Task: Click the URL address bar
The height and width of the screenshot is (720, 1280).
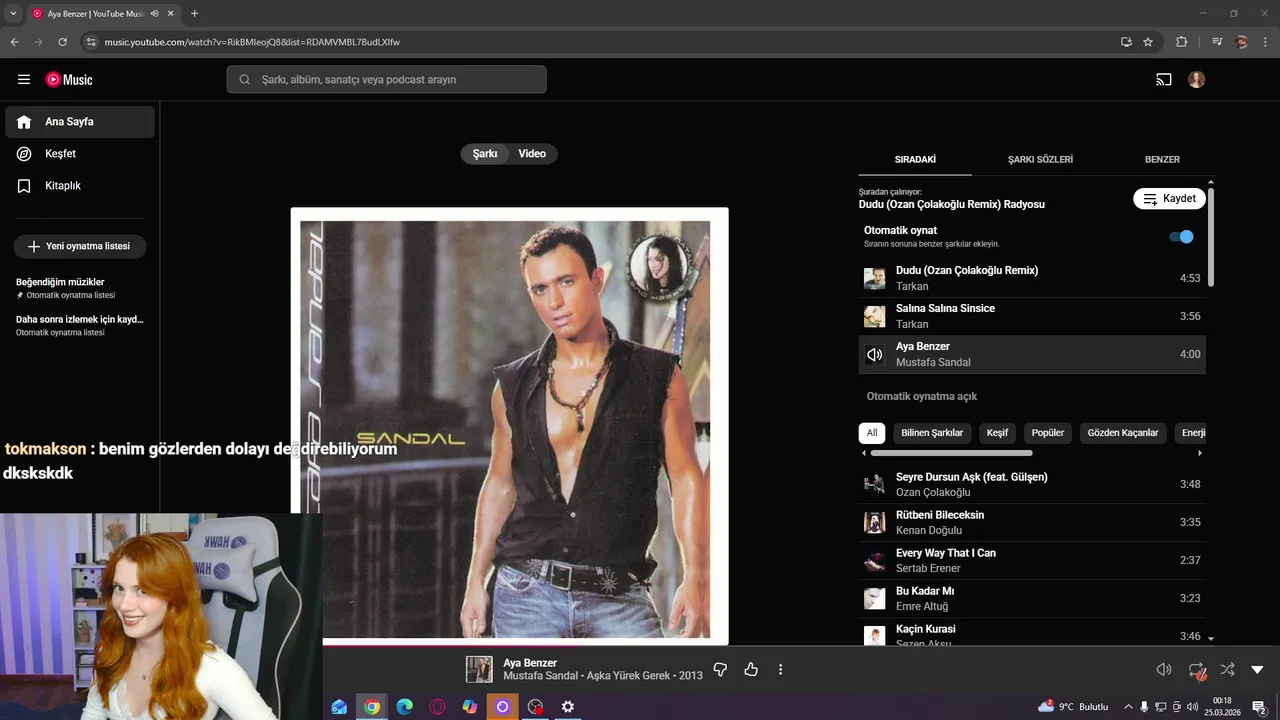Action: coord(600,42)
